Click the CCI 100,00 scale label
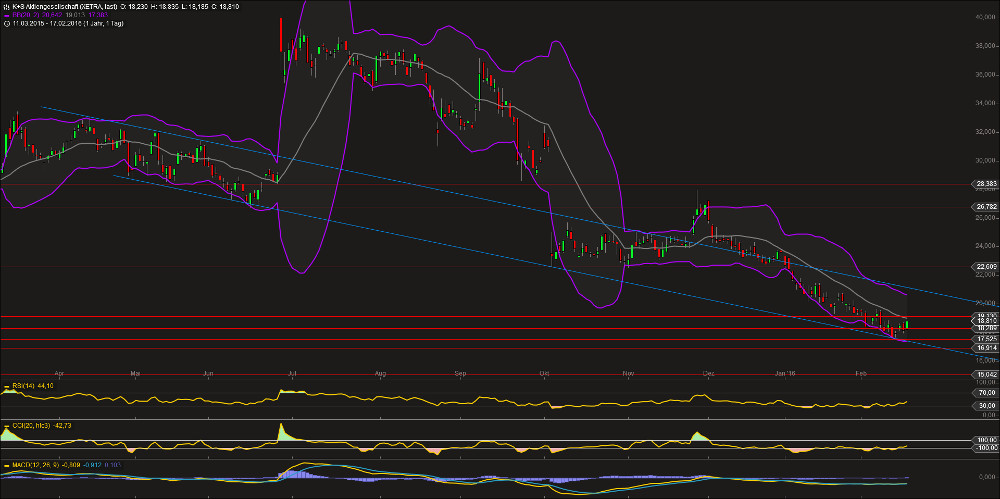 [986, 440]
